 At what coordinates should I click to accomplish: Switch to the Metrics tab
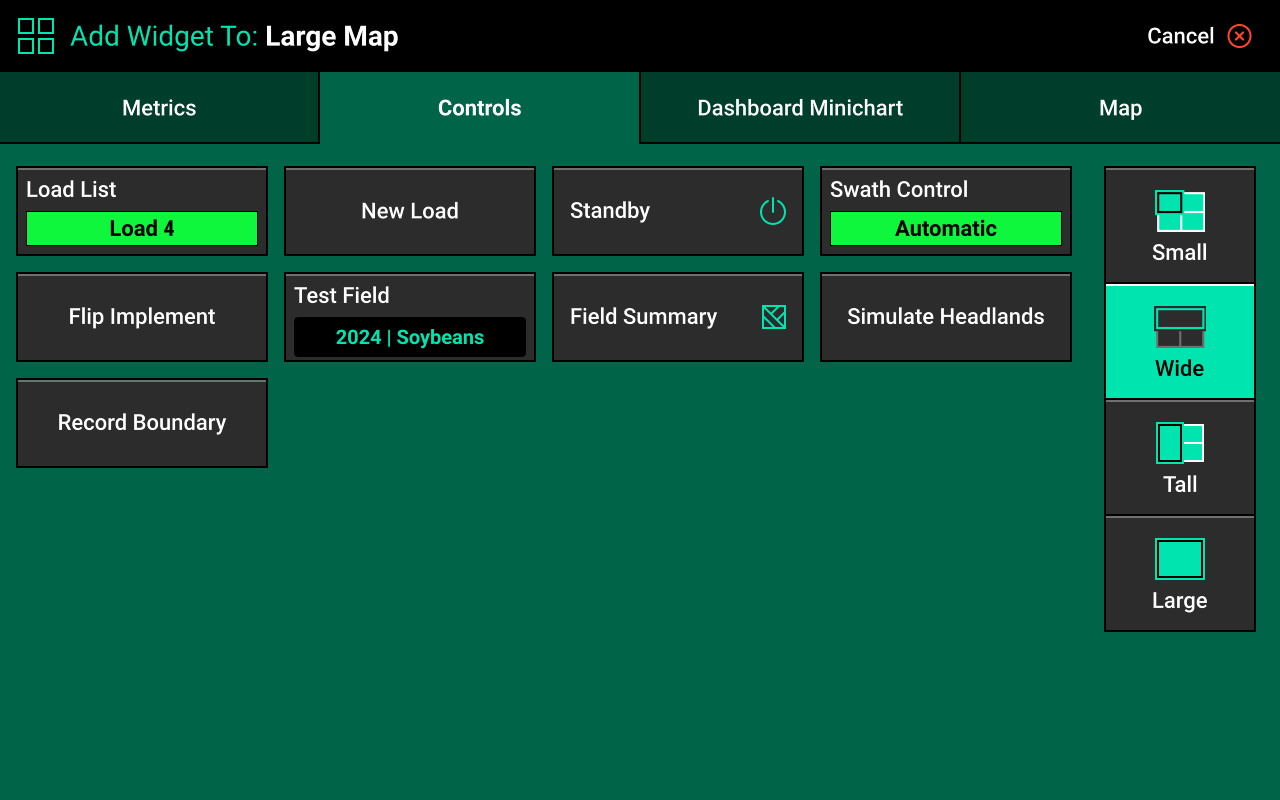pyautogui.click(x=159, y=108)
